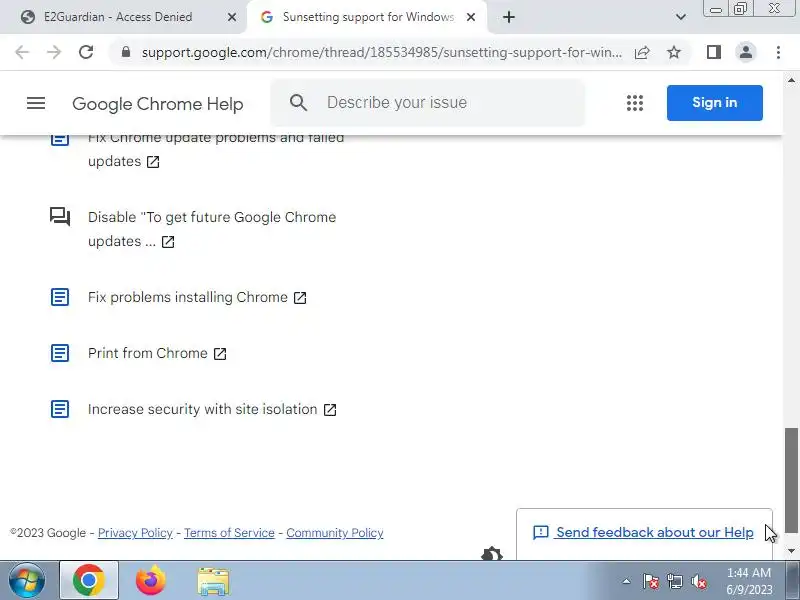Click external link icon after site isolation
800x600 pixels.
click(x=330, y=410)
